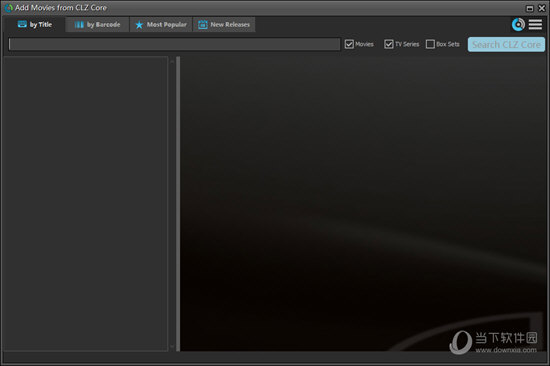Screen dimensions: 550x366
Task: Click the results list scroll down arrow
Action: coord(172,346)
